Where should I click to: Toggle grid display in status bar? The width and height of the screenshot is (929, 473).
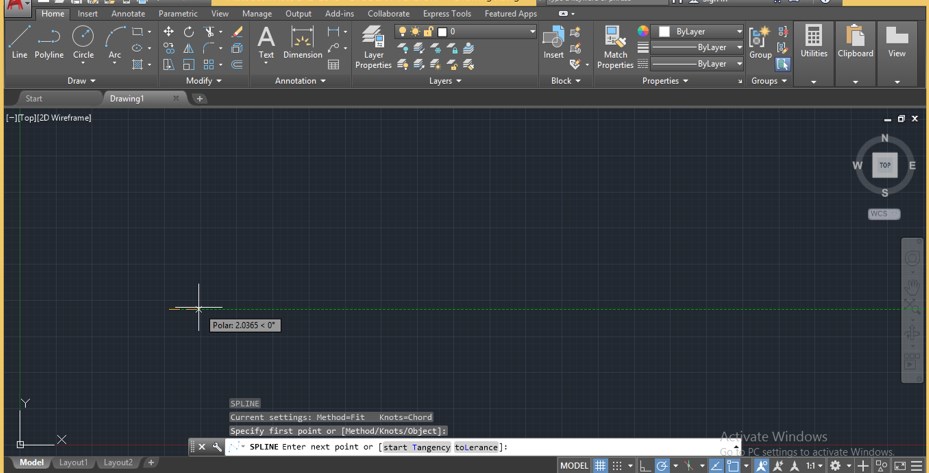[x=600, y=466]
